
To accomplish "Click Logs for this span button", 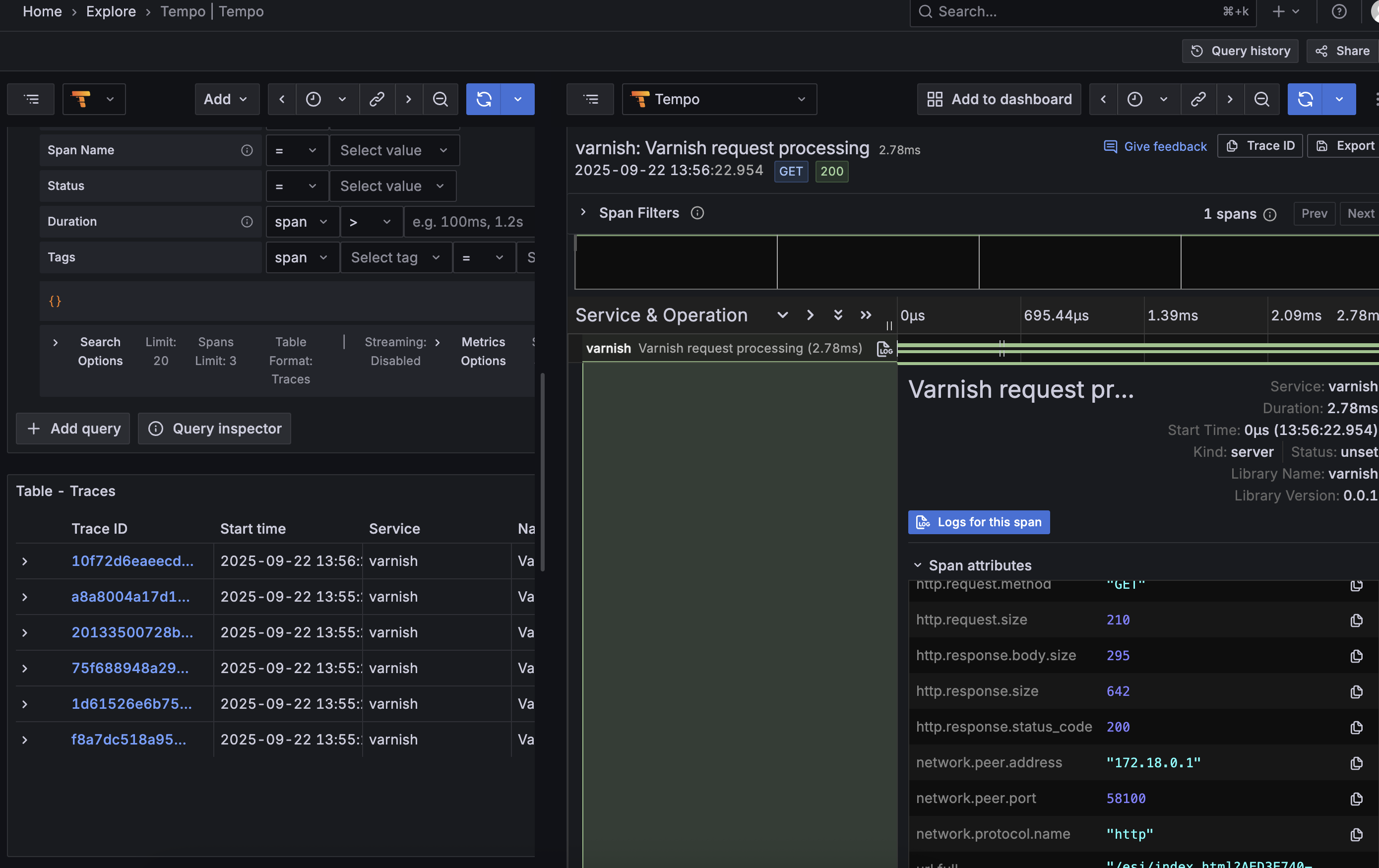I will pyautogui.click(x=978, y=522).
